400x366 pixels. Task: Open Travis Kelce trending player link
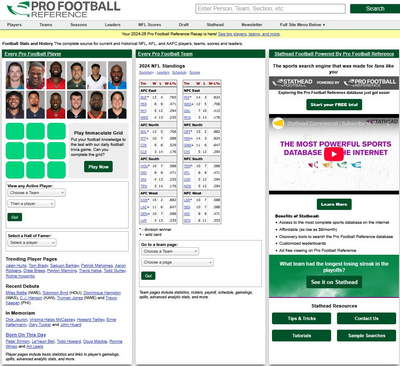[90, 271]
